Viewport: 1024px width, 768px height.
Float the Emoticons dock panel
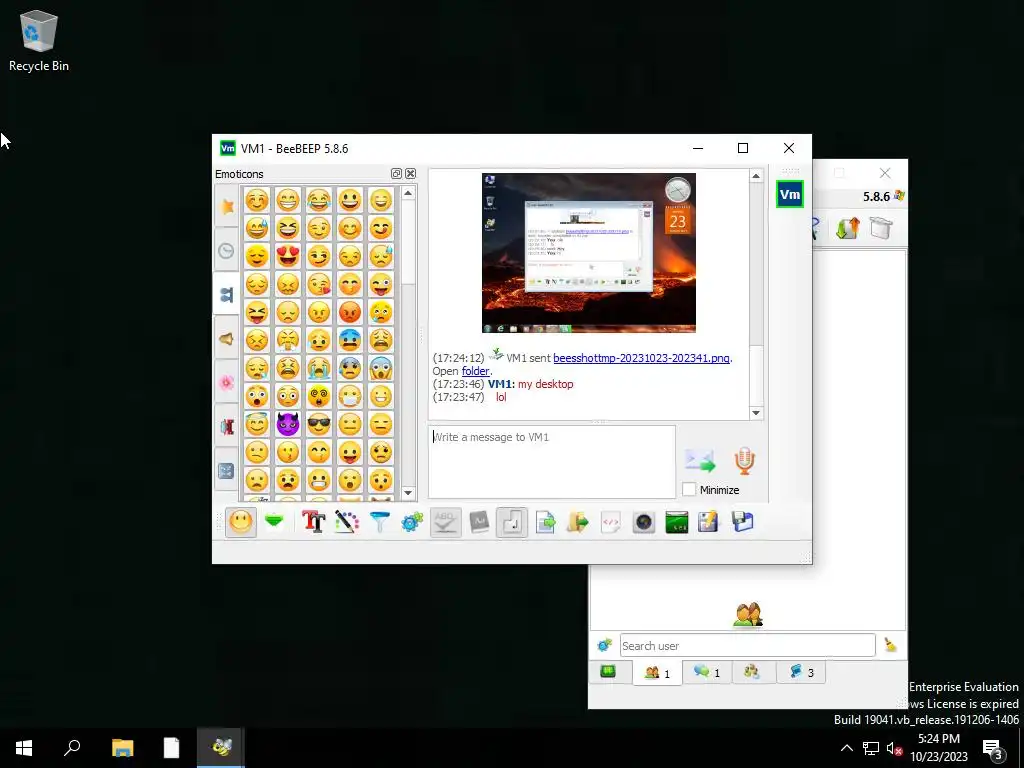pyautogui.click(x=396, y=173)
